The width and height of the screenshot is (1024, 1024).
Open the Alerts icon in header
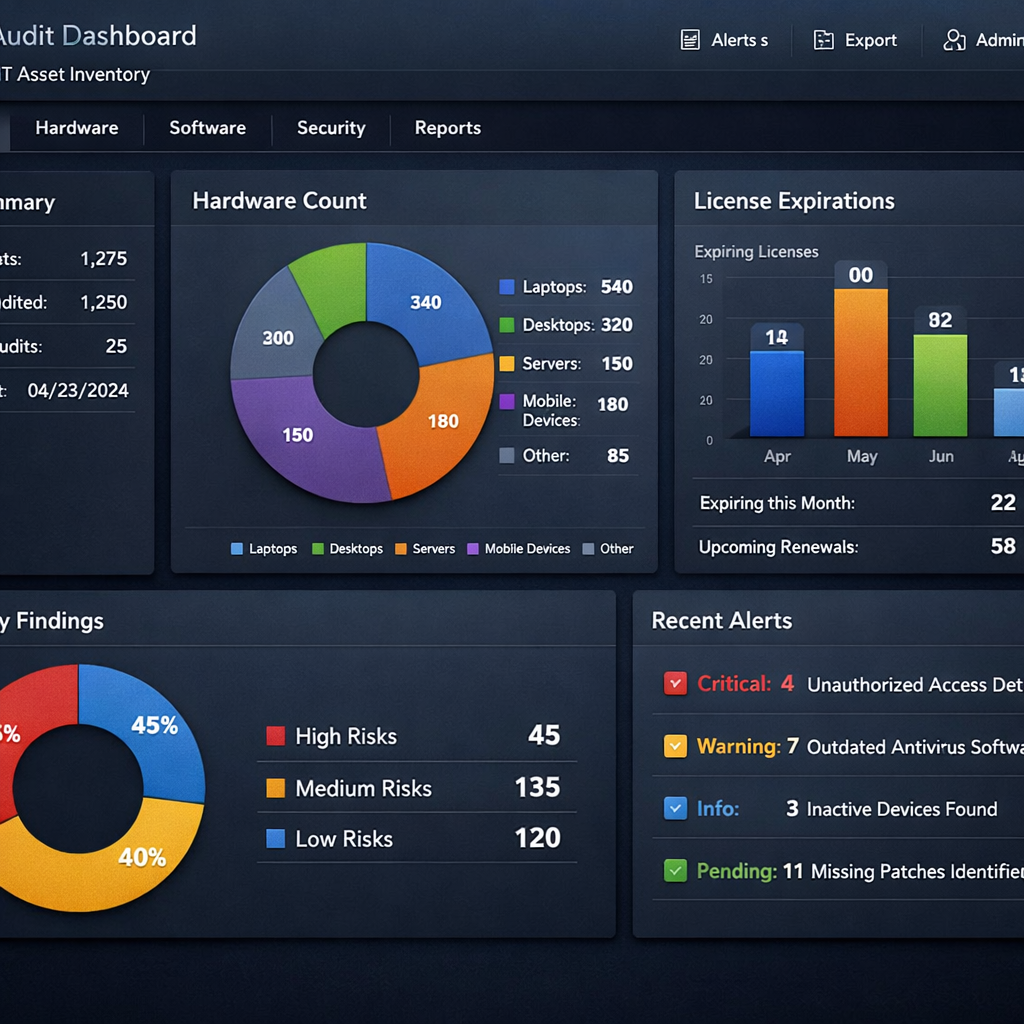coord(690,40)
